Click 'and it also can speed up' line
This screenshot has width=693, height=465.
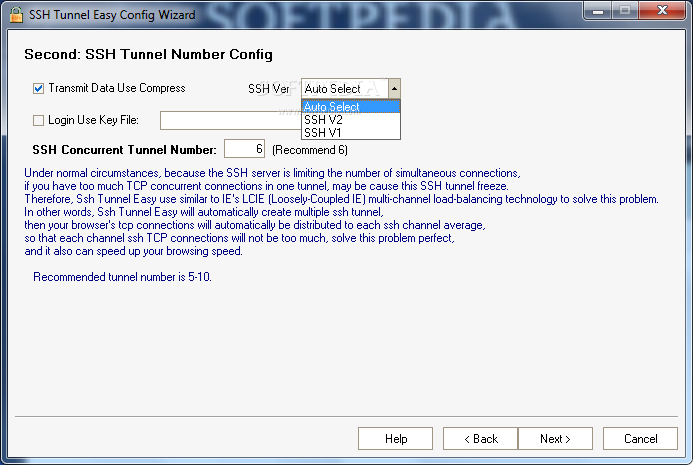(133, 252)
